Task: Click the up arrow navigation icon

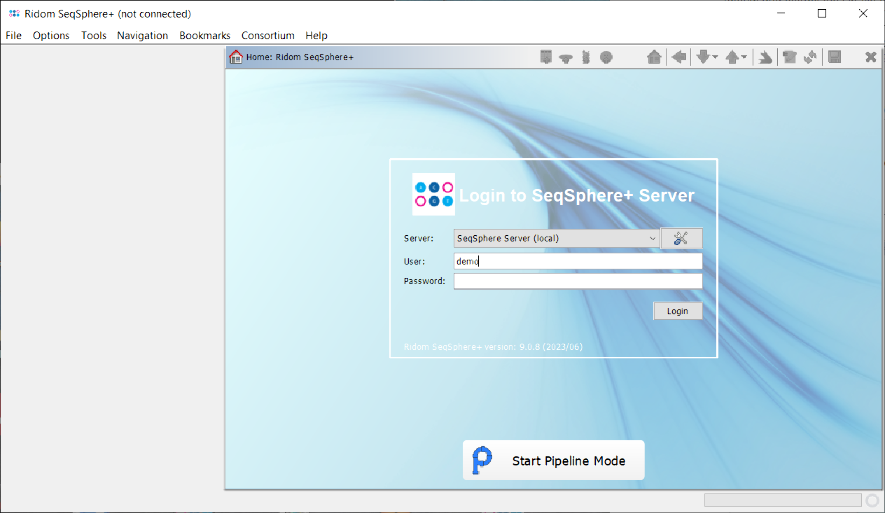Action: coord(732,57)
